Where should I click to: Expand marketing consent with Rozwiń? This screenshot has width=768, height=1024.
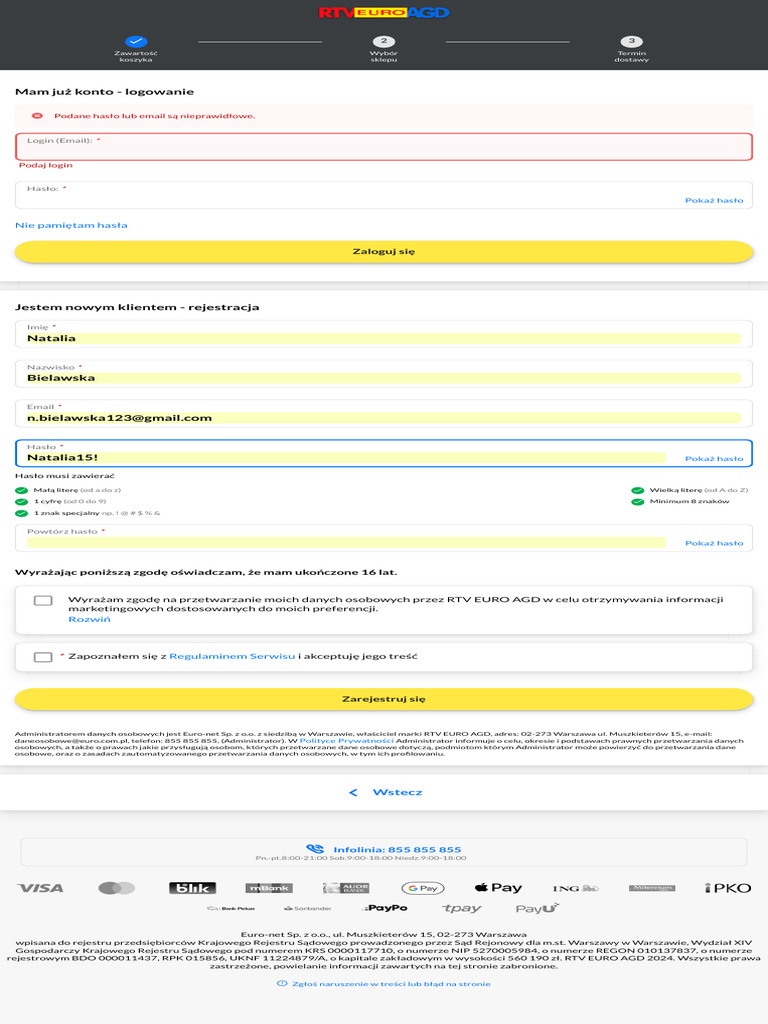pos(89,619)
